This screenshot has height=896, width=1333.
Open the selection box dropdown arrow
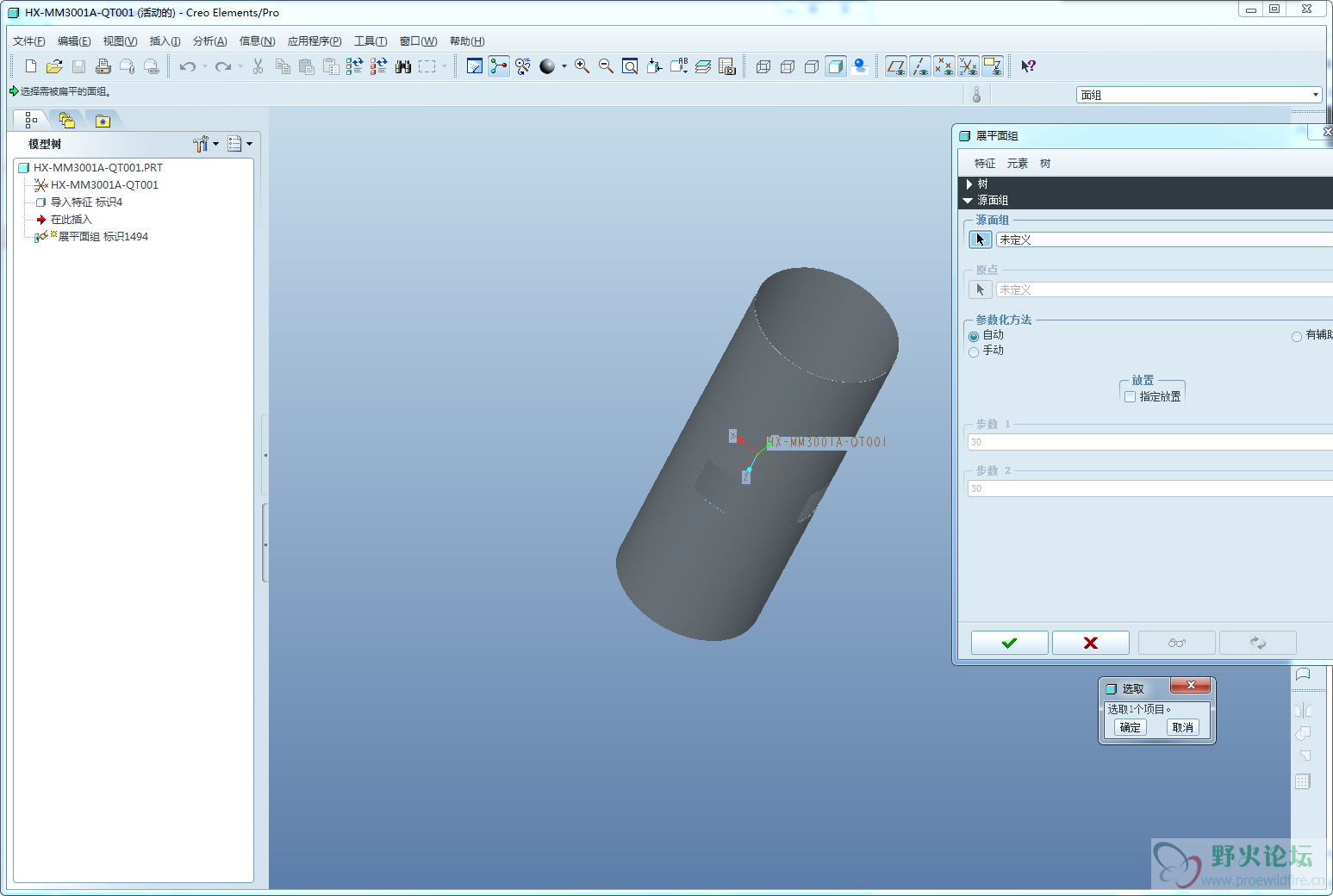click(445, 66)
